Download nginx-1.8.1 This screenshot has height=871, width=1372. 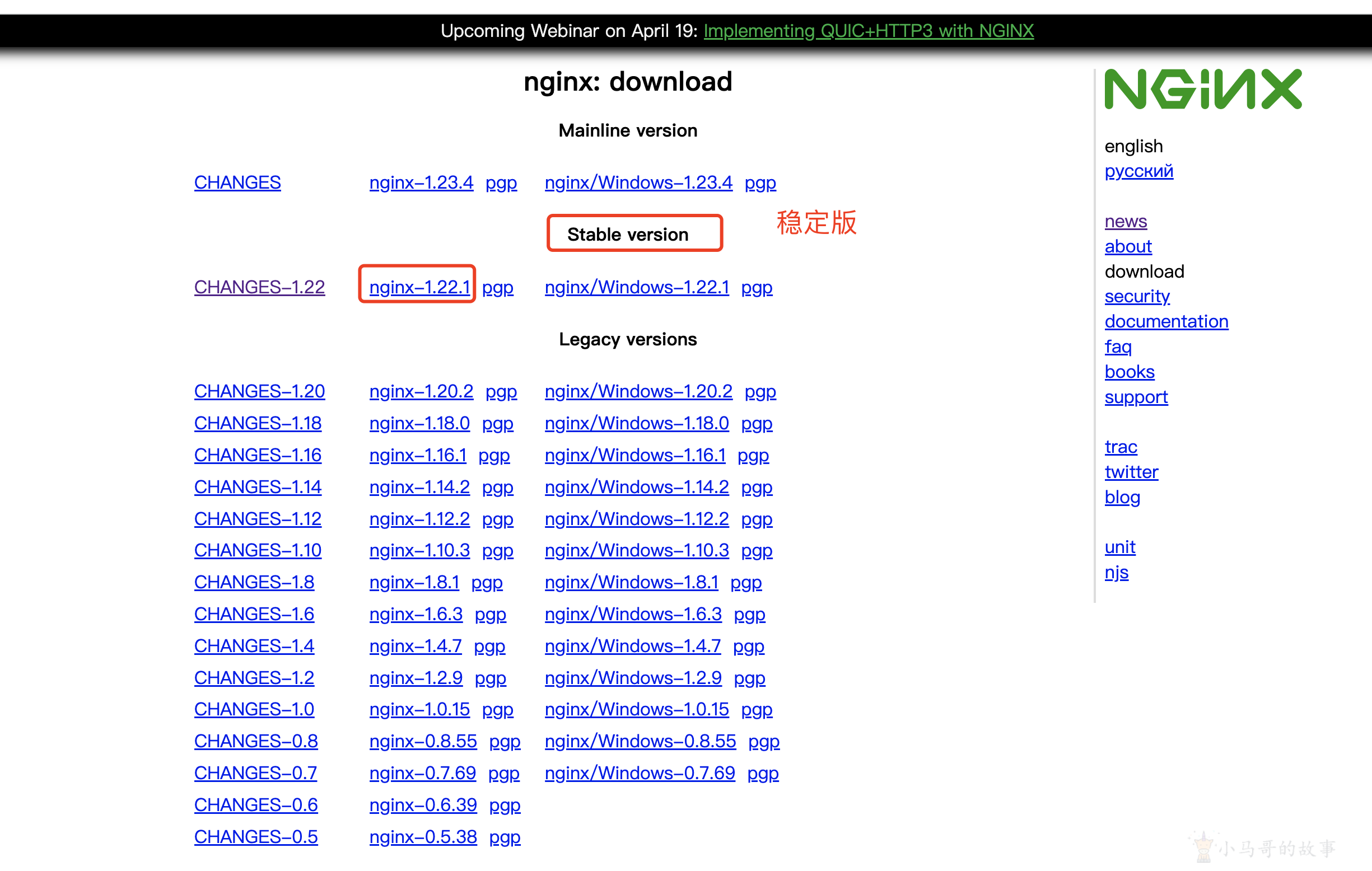coord(414,582)
